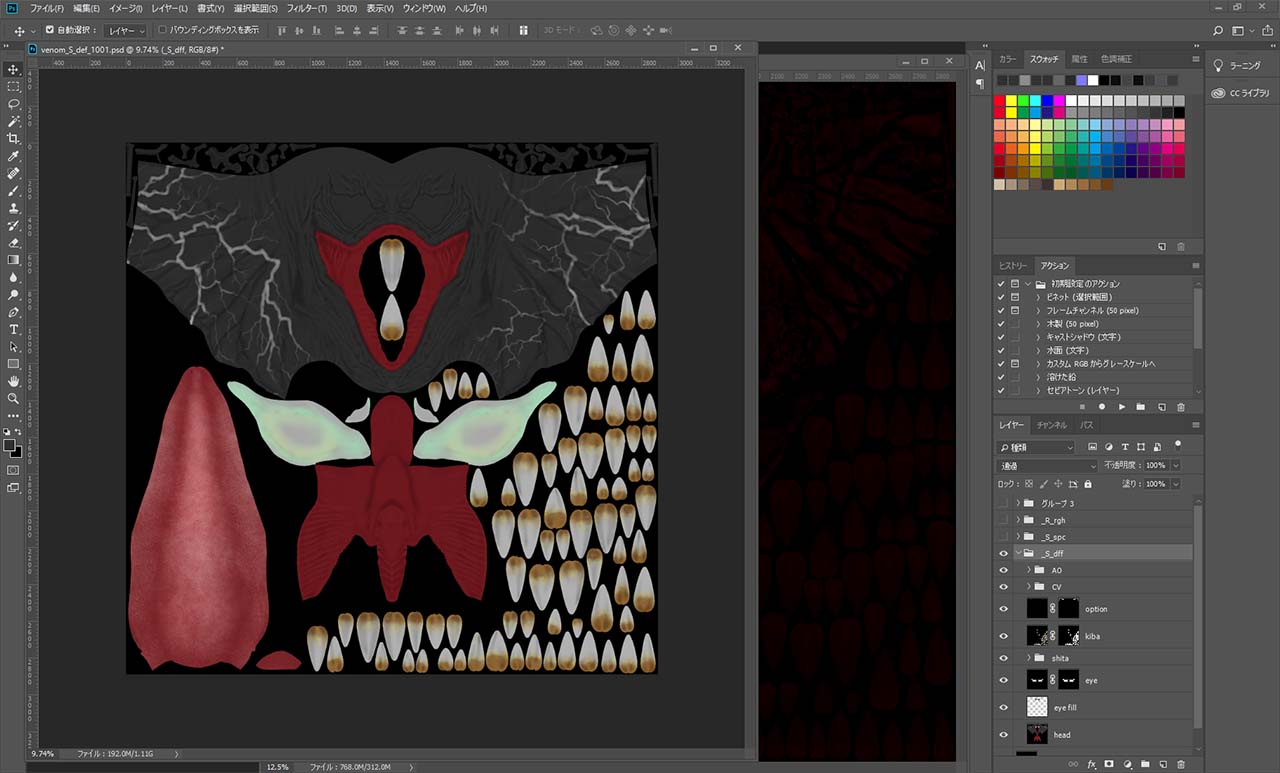Show the '_R_rgh' group via visibility box
1280x773 pixels.
[1003, 520]
